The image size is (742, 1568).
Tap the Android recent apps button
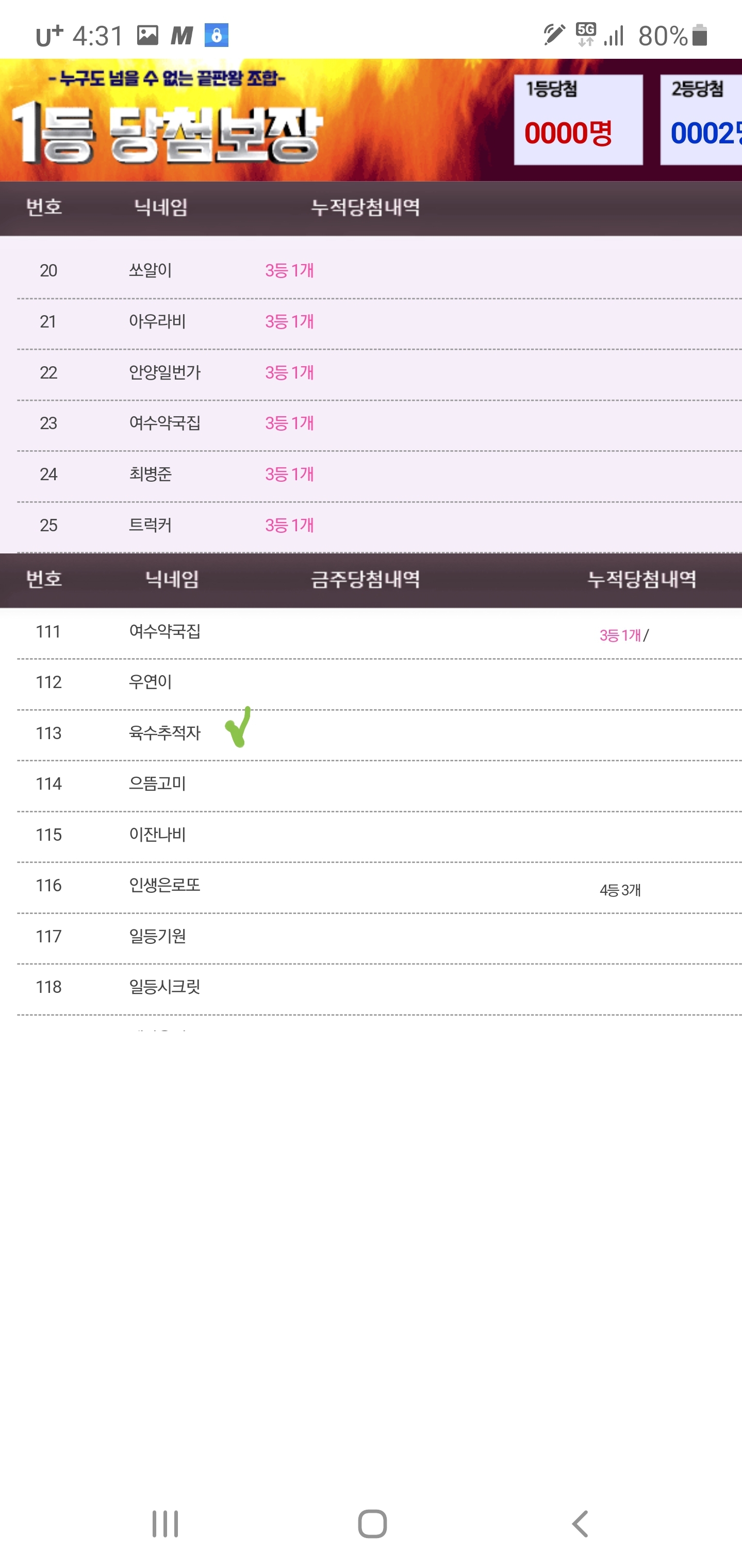165,1524
